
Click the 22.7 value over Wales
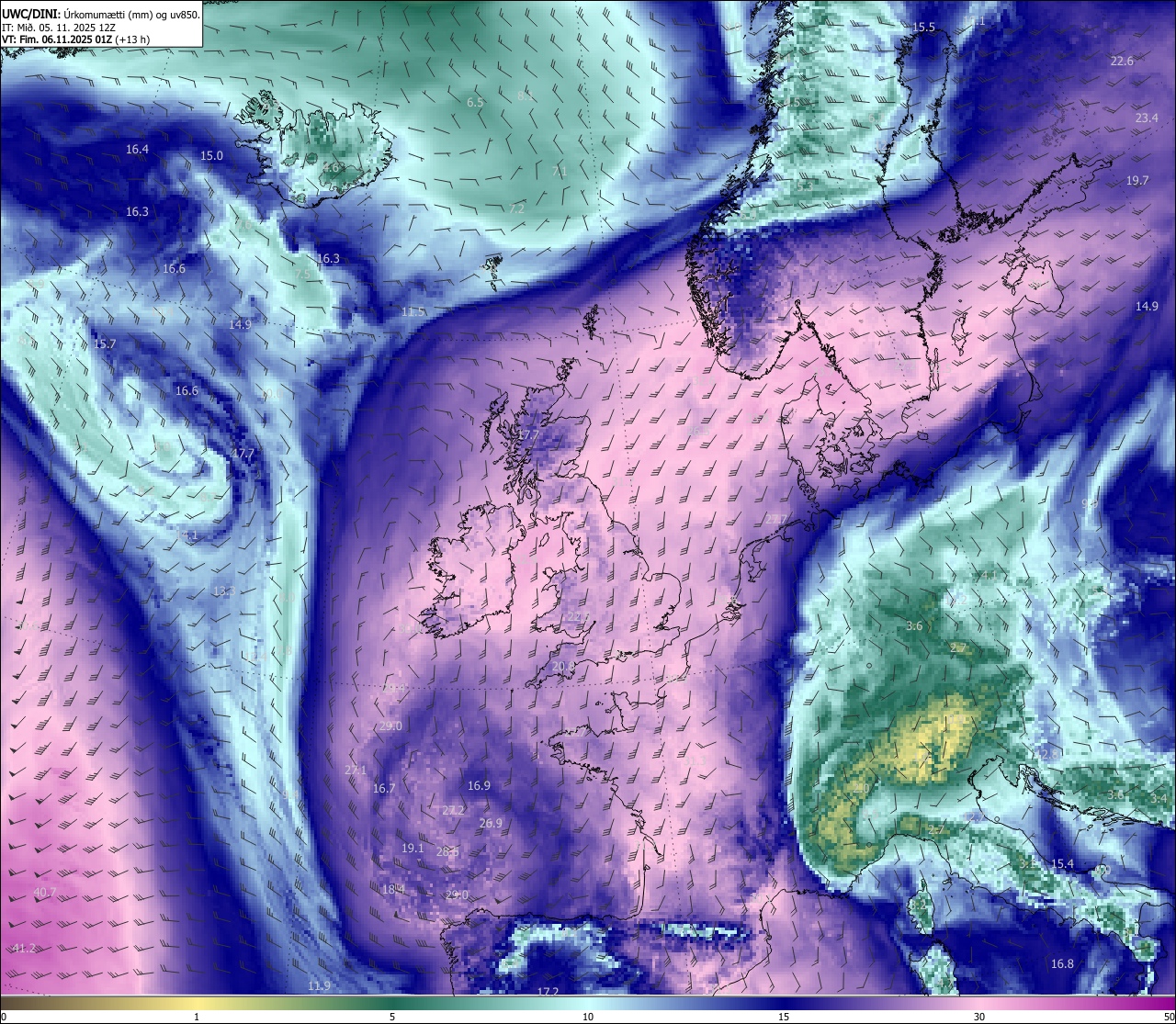[578, 616]
